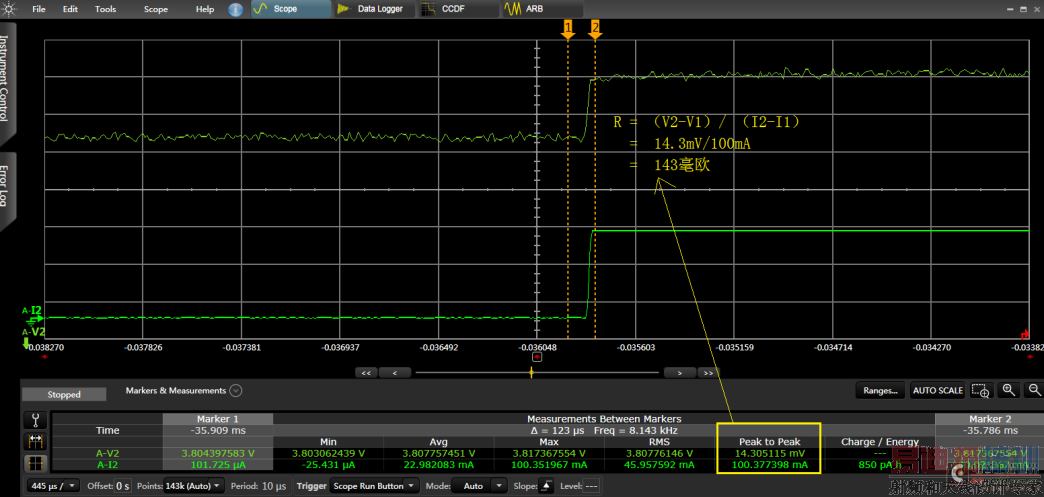Click the Charge value 850 pA h
This screenshot has height=497, width=1044.
tap(880, 464)
